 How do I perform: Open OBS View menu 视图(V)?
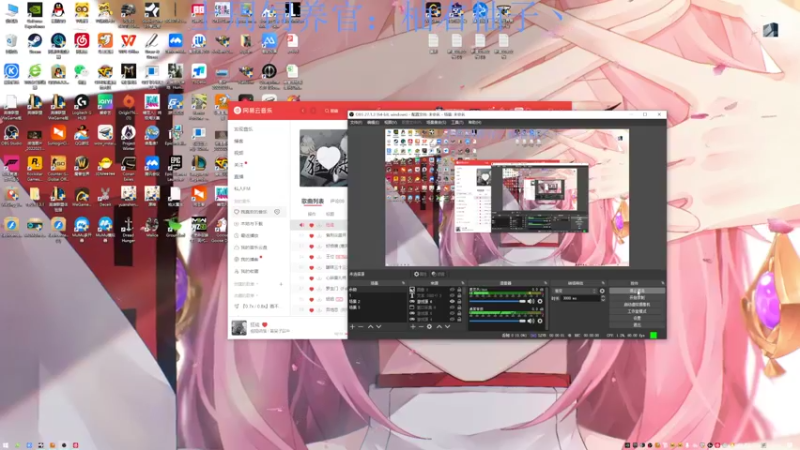[x=390, y=122]
